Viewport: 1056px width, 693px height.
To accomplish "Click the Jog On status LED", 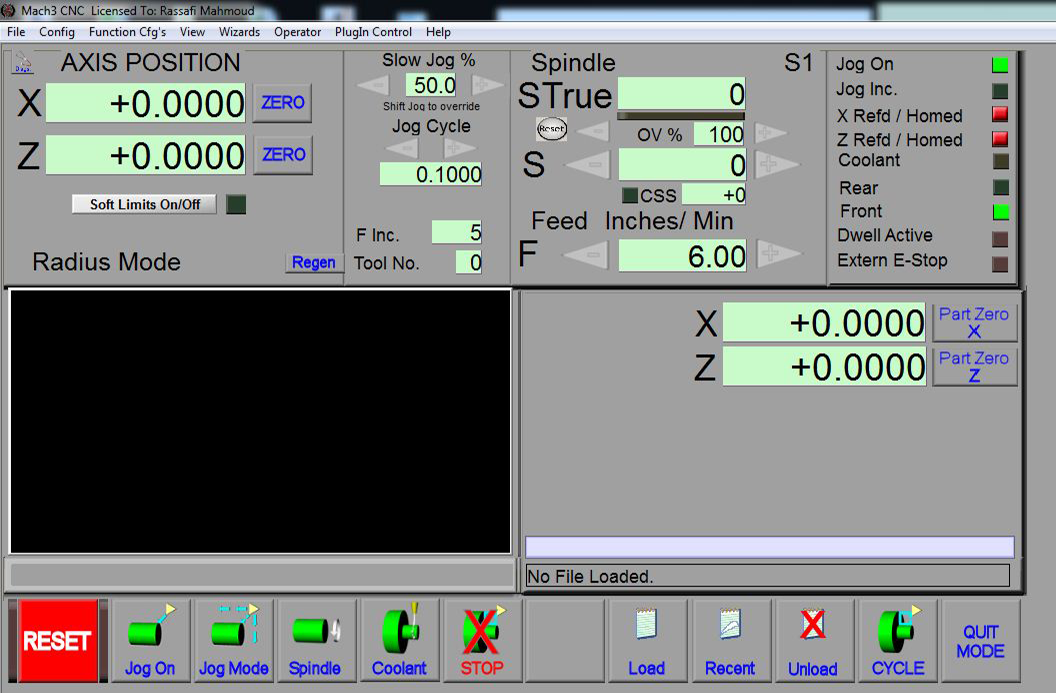I will tap(1000, 65).
